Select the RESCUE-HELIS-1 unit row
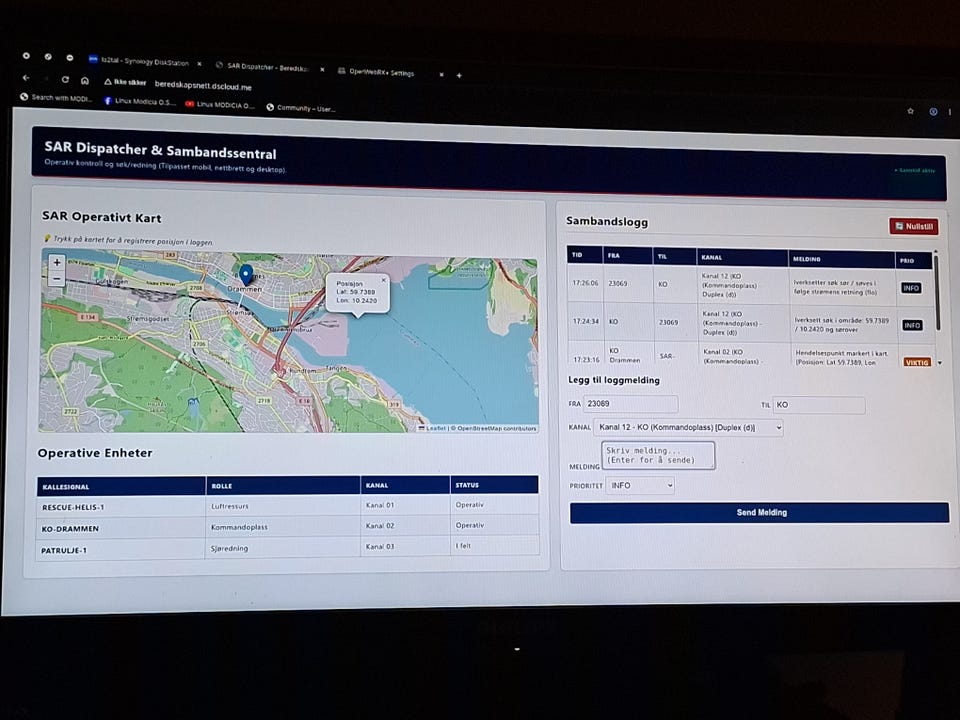 click(288, 506)
